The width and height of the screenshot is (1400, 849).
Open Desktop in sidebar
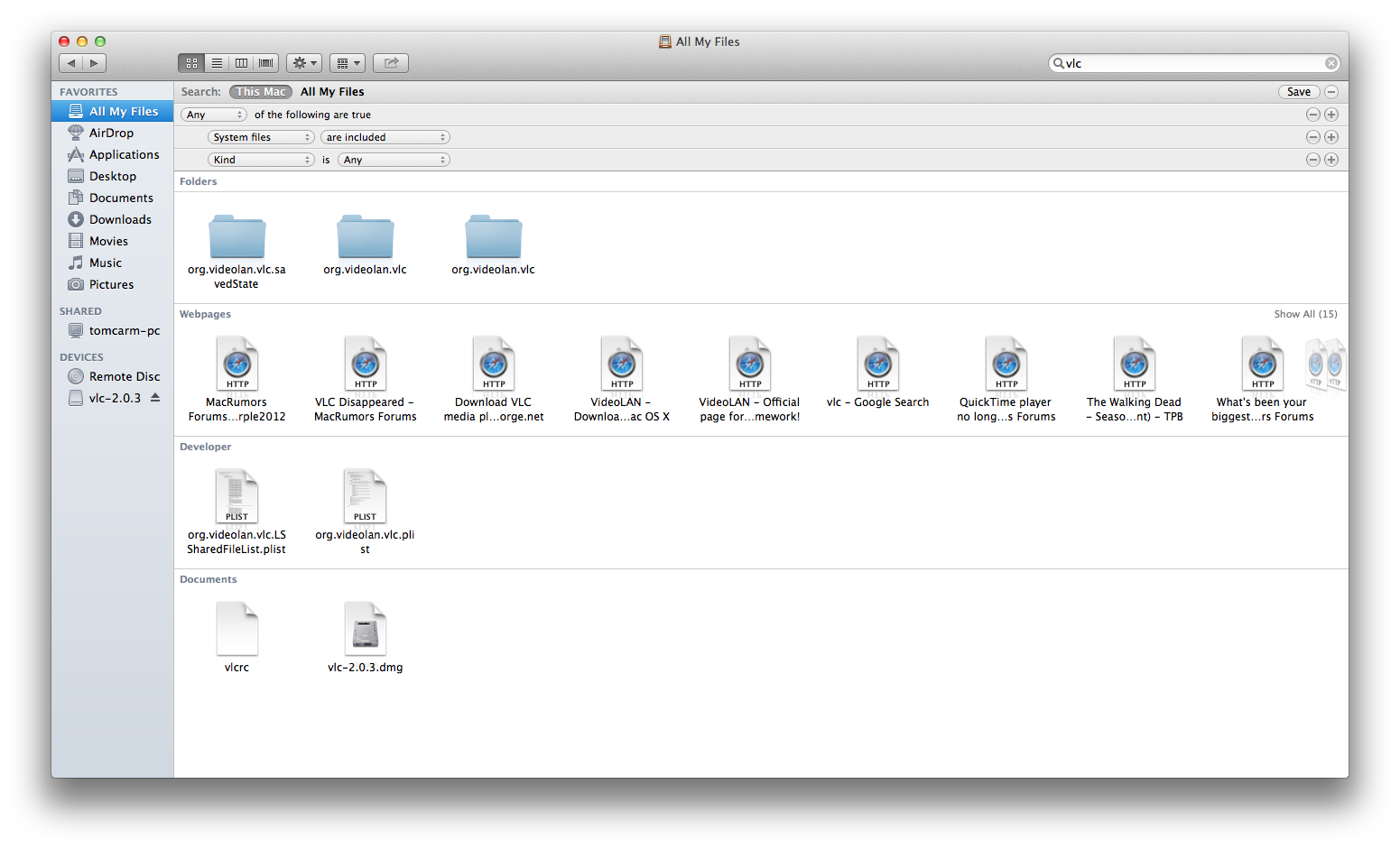(113, 176)
